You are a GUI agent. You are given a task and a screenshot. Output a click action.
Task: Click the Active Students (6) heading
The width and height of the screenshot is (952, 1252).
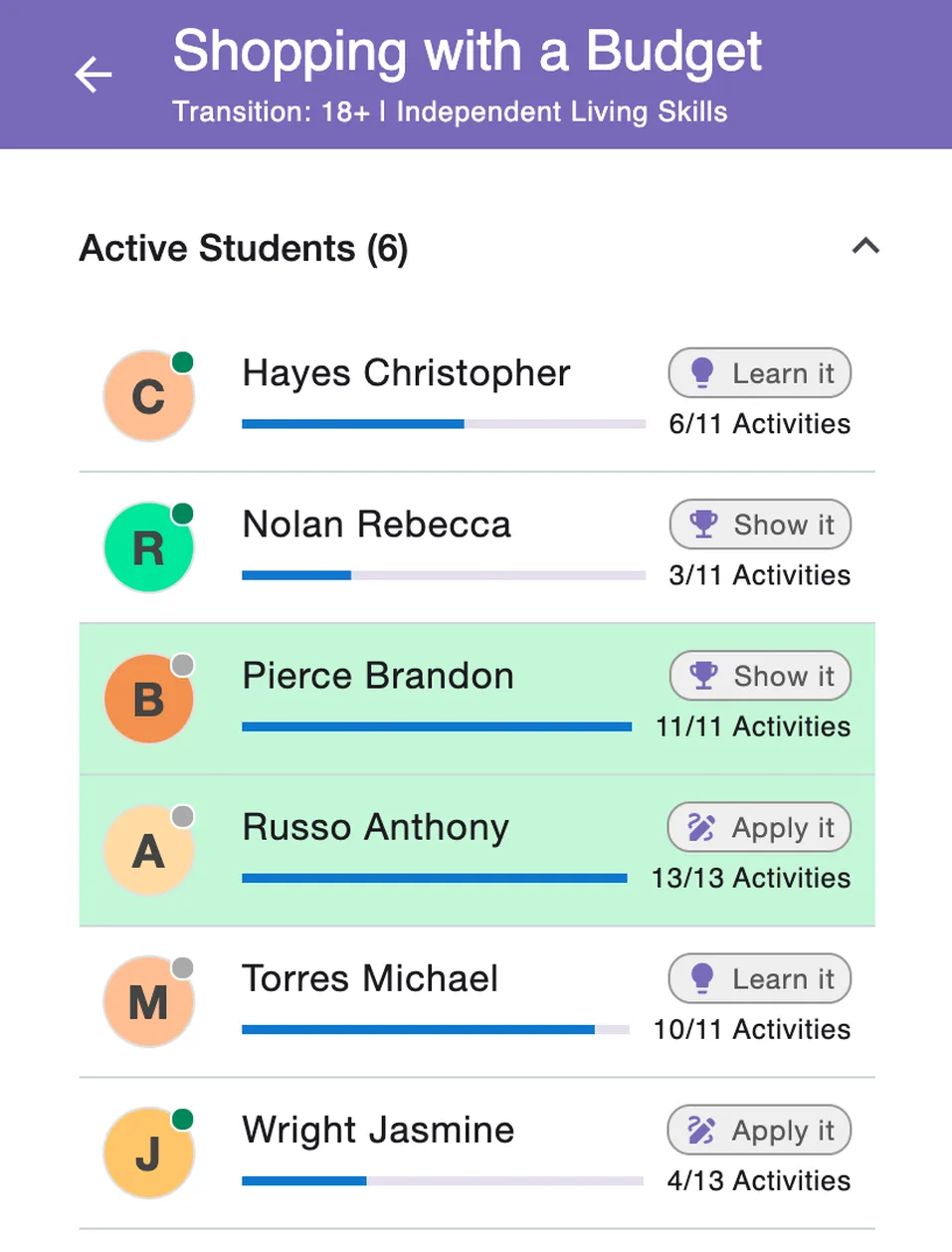(244, 248)
